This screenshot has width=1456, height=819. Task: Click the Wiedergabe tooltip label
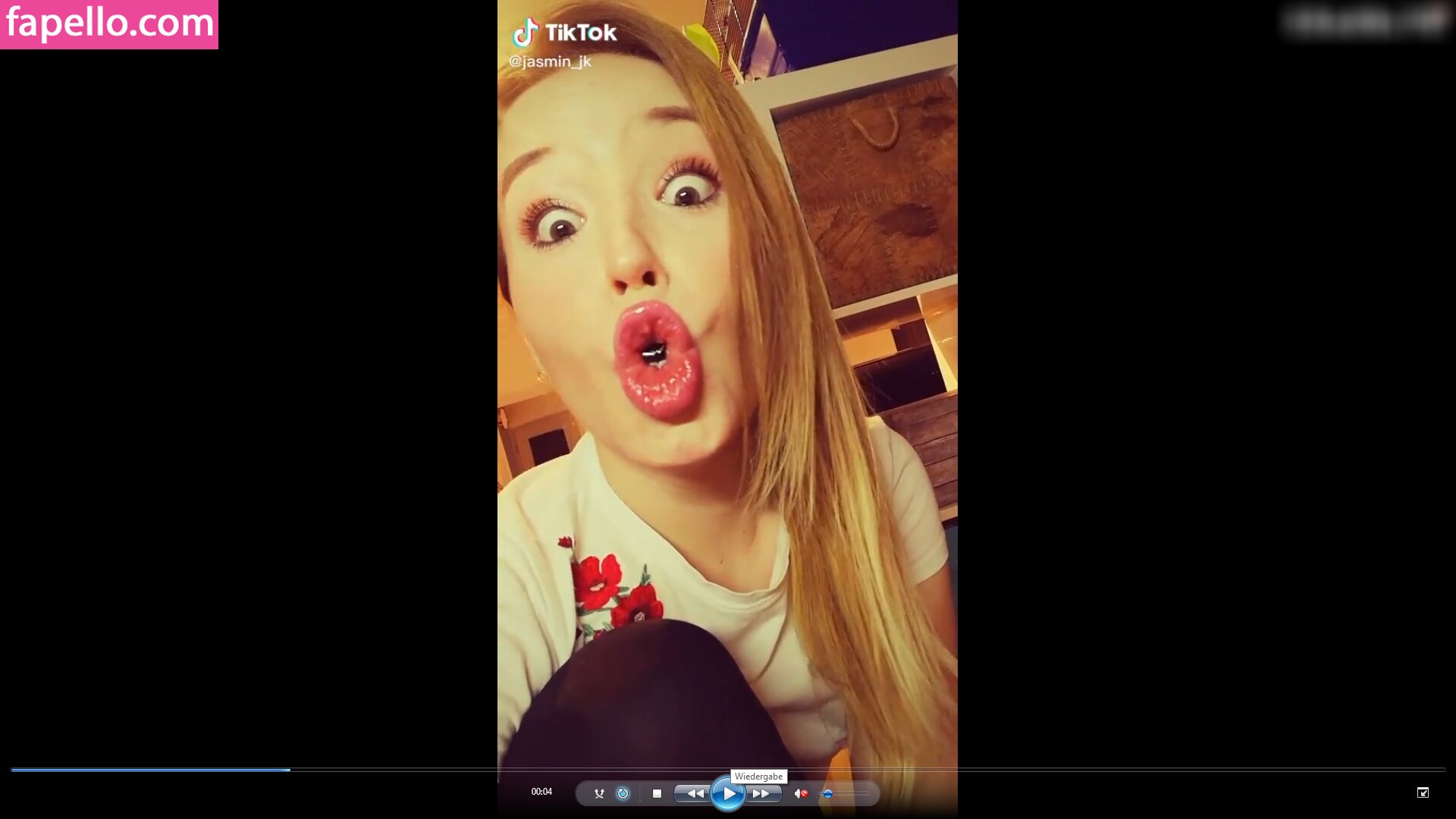758,777
